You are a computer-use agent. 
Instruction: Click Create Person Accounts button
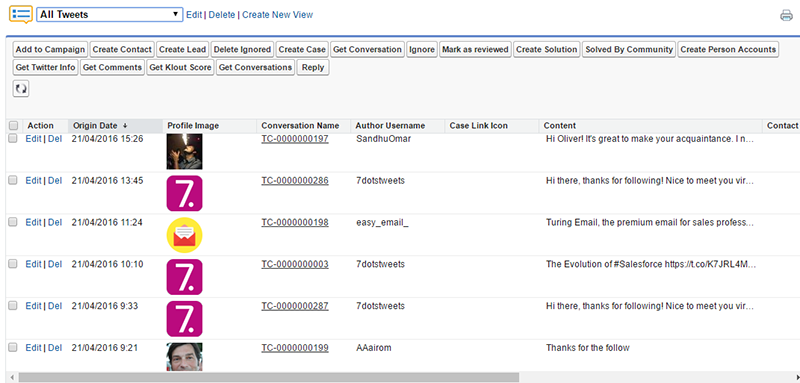point(728,49)
